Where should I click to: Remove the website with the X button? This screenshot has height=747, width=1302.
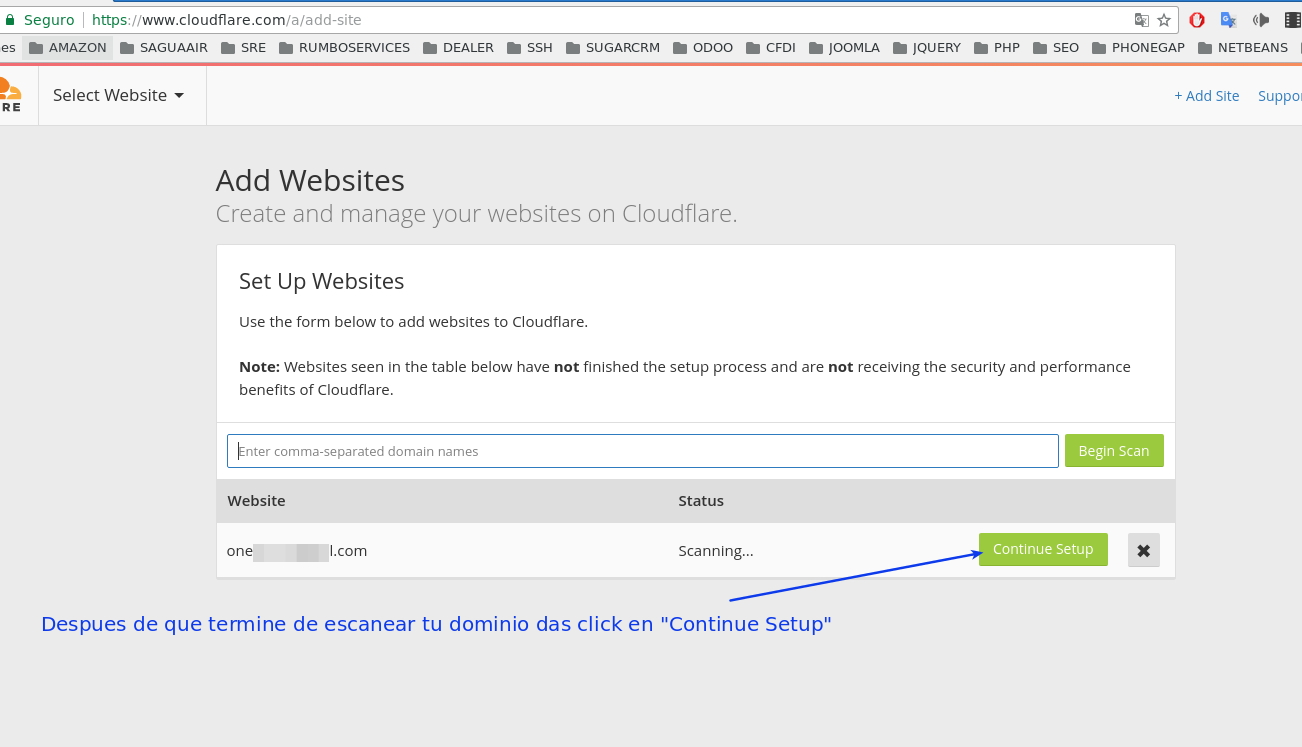pyautogui.click(x=1144, y=550)
